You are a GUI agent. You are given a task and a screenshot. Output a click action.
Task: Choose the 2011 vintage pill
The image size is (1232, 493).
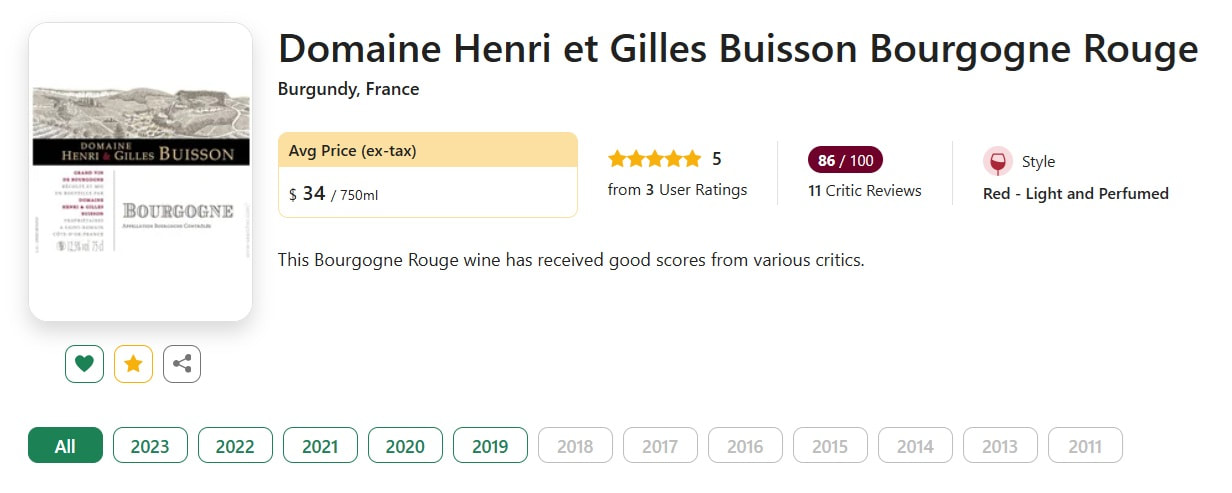coord(1085,446)
